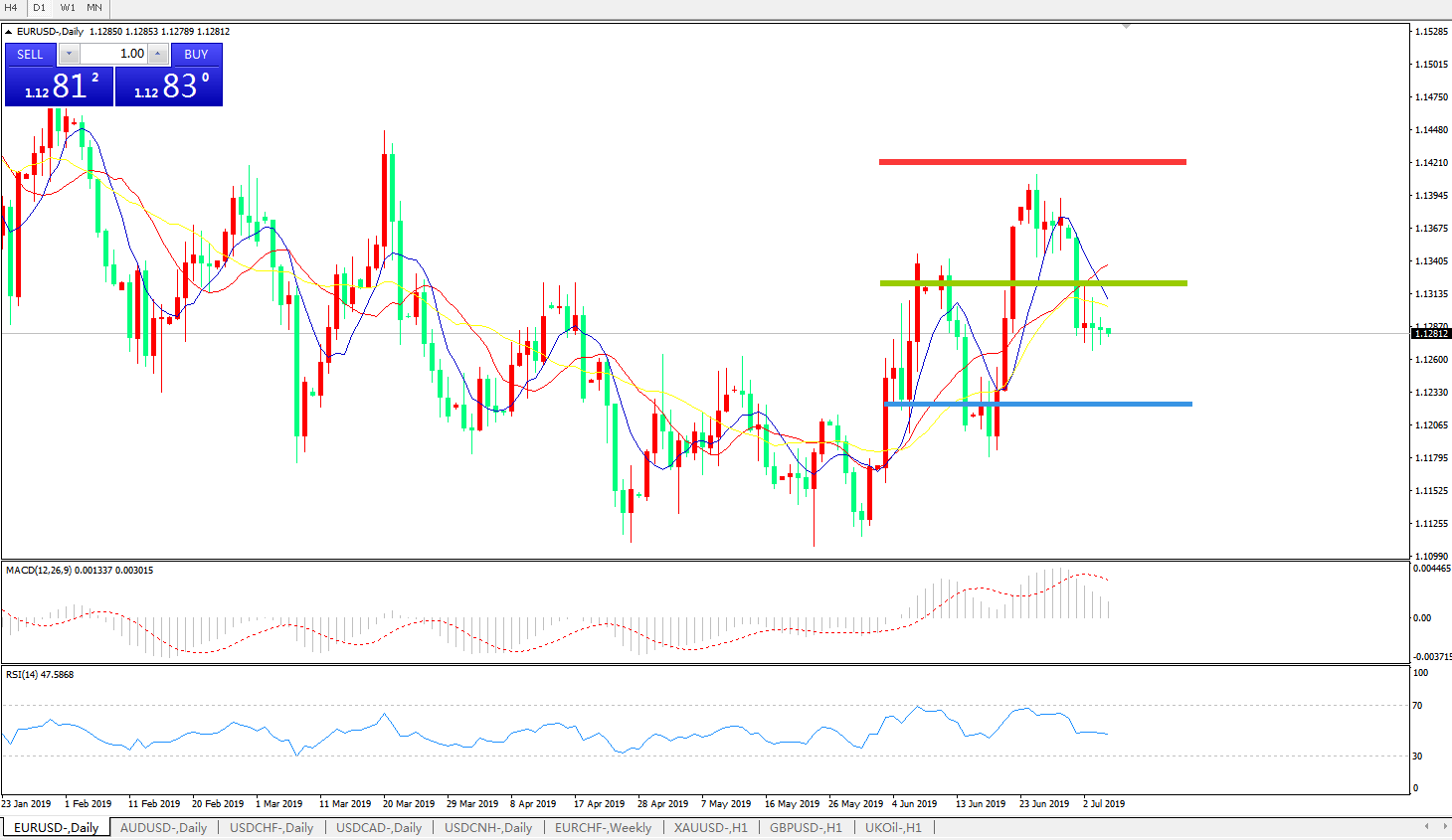Screen dimensions: 1452x840
Task: Toggle the D1 timeframe button
Action: [40, 8]
